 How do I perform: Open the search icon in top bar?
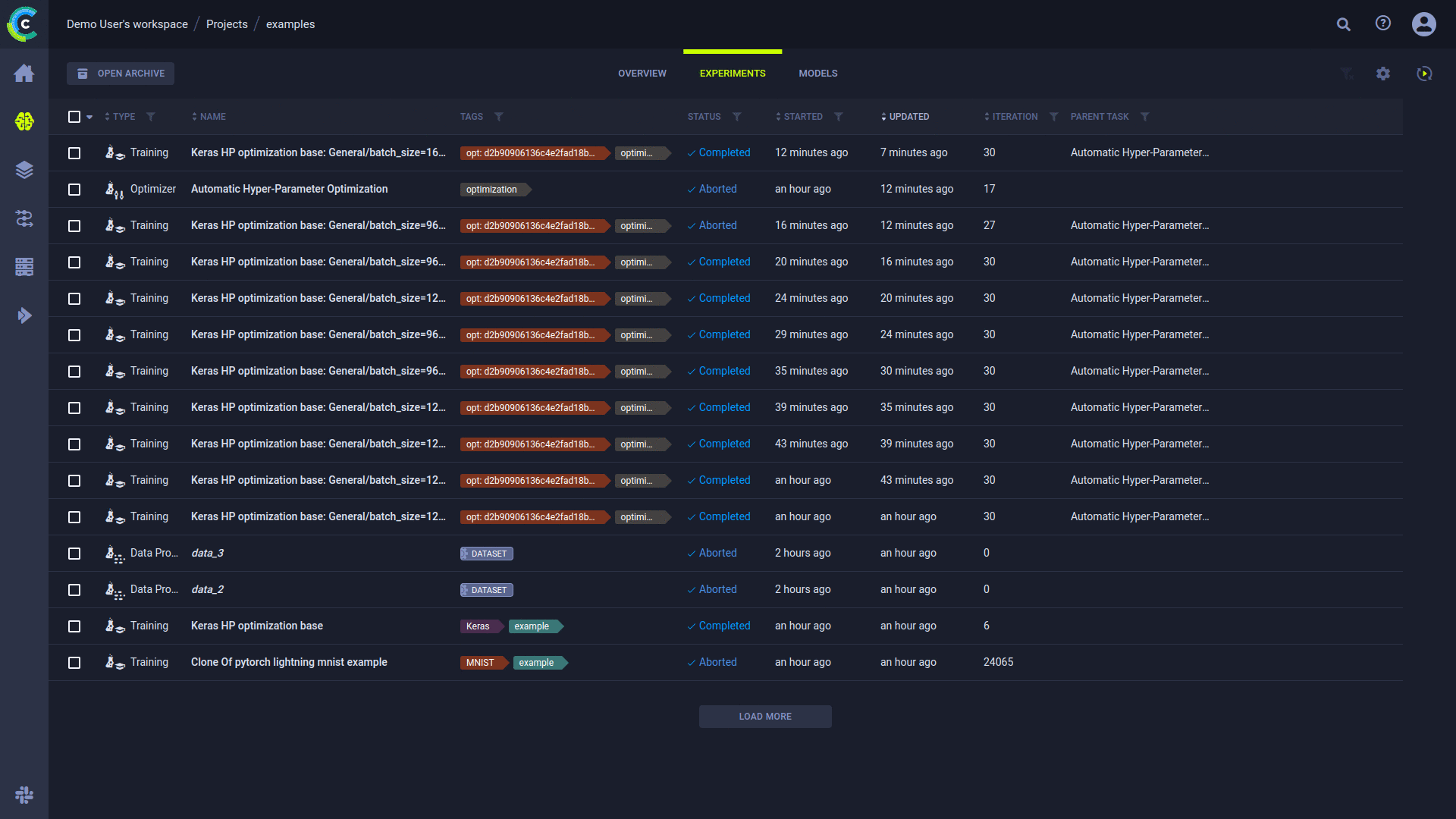tap(1343, 24)
